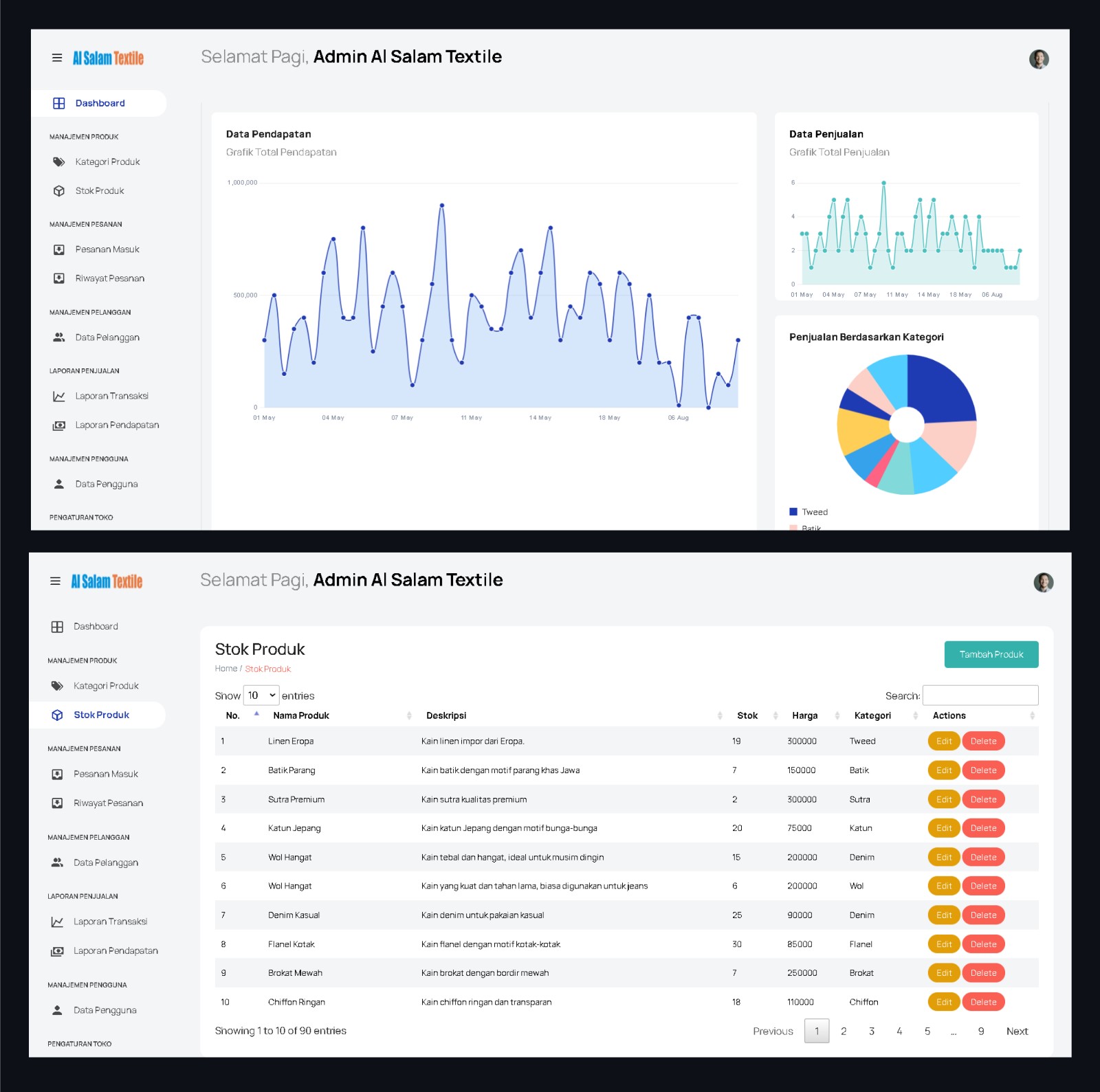
Task: Delete the Batik Parang product row
Action: click(983, 770)
